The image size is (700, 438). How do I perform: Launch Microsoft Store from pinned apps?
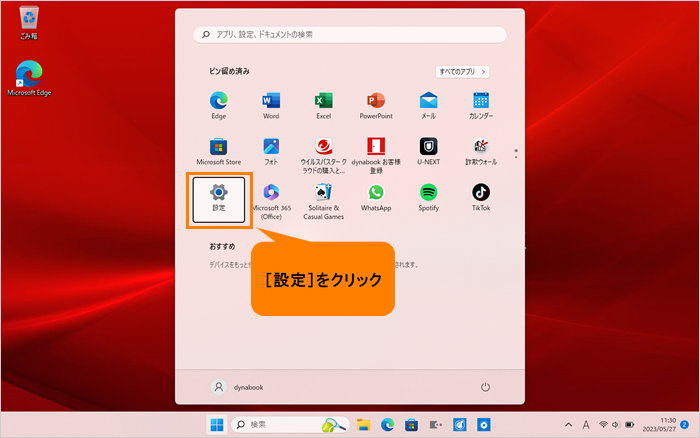(x=219, y=152)
